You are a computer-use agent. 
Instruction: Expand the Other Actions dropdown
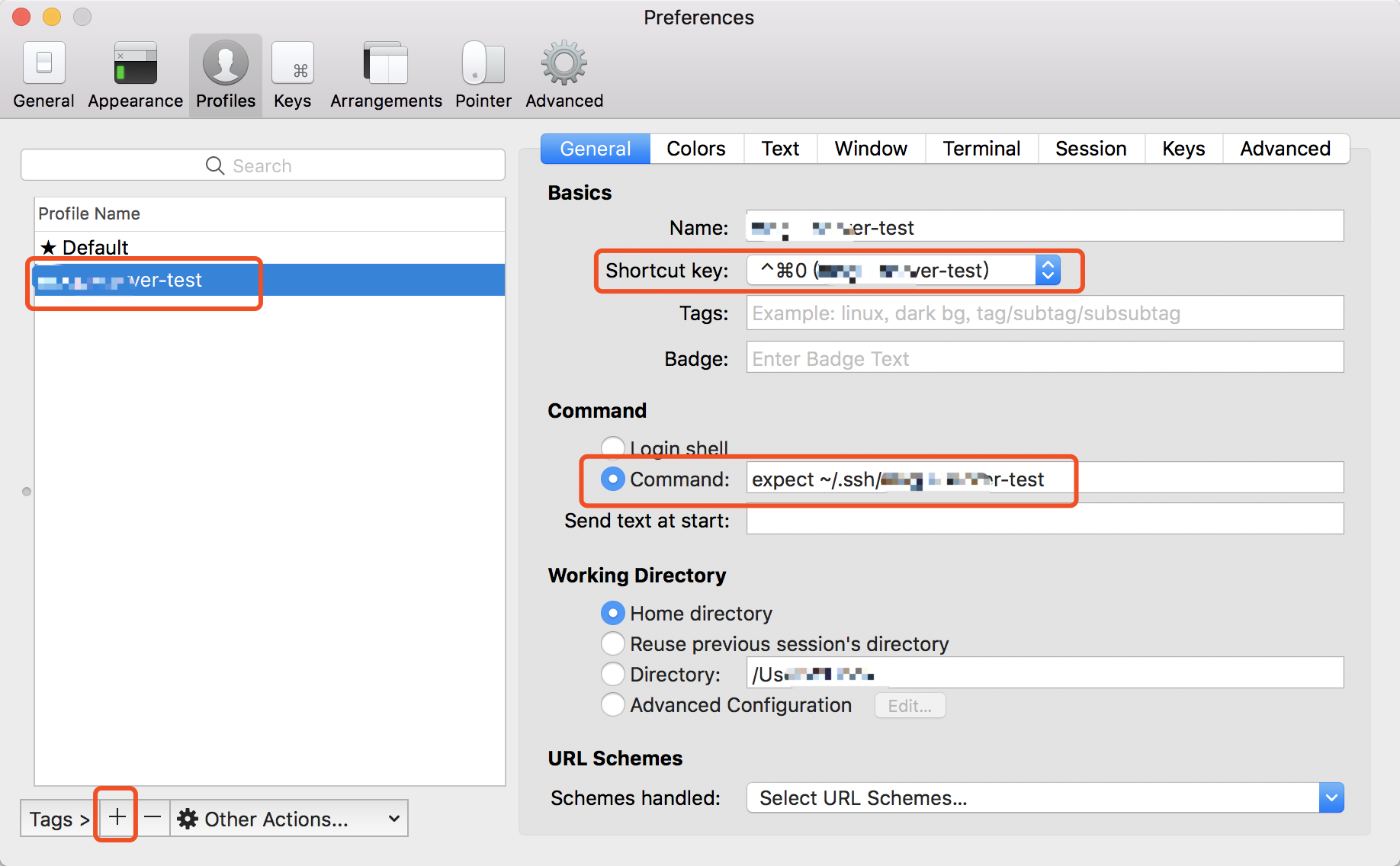pyautogui.click(x=393, y=818)
